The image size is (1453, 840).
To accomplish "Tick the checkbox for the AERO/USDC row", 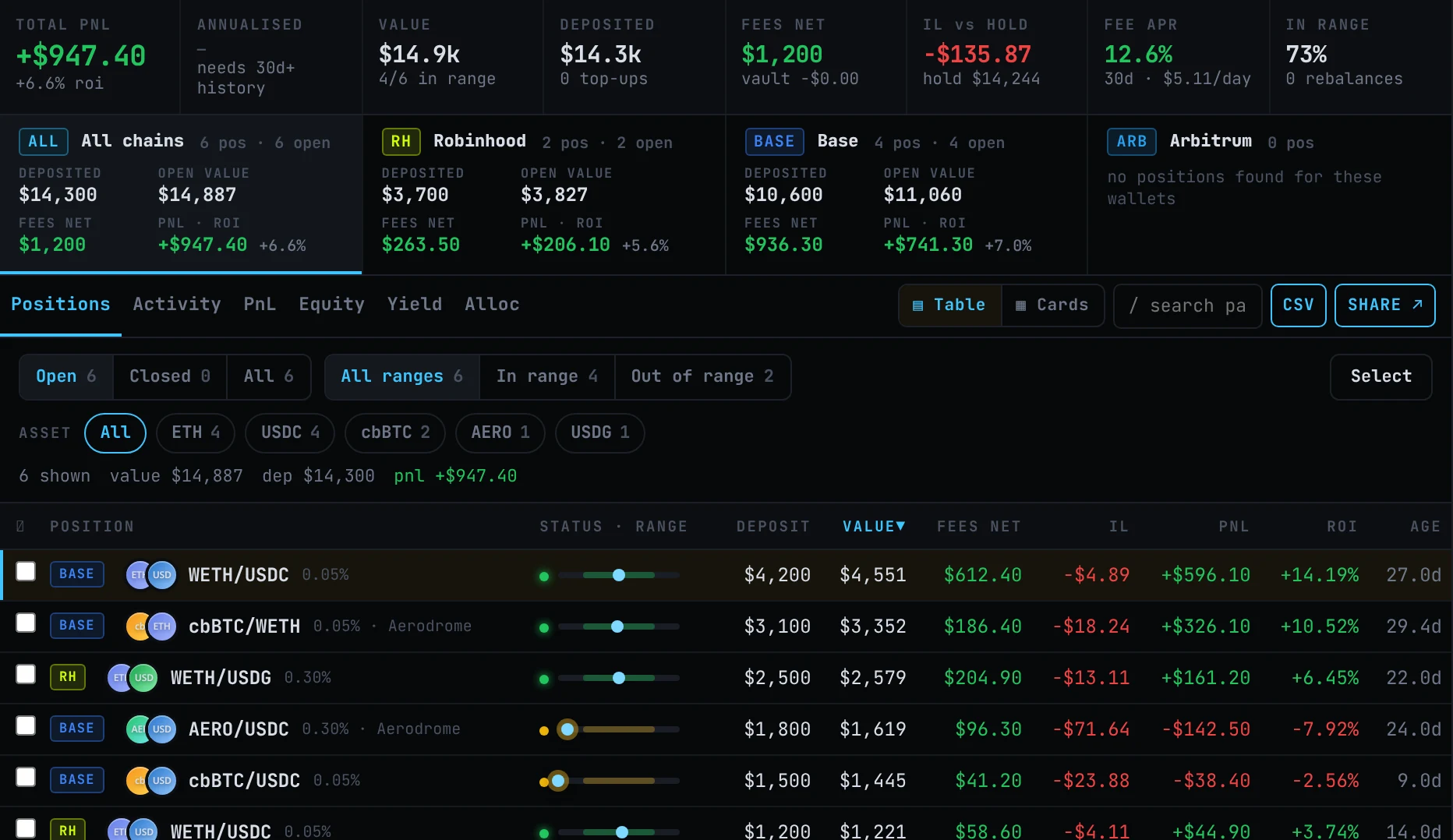I will tap(26, 725).
